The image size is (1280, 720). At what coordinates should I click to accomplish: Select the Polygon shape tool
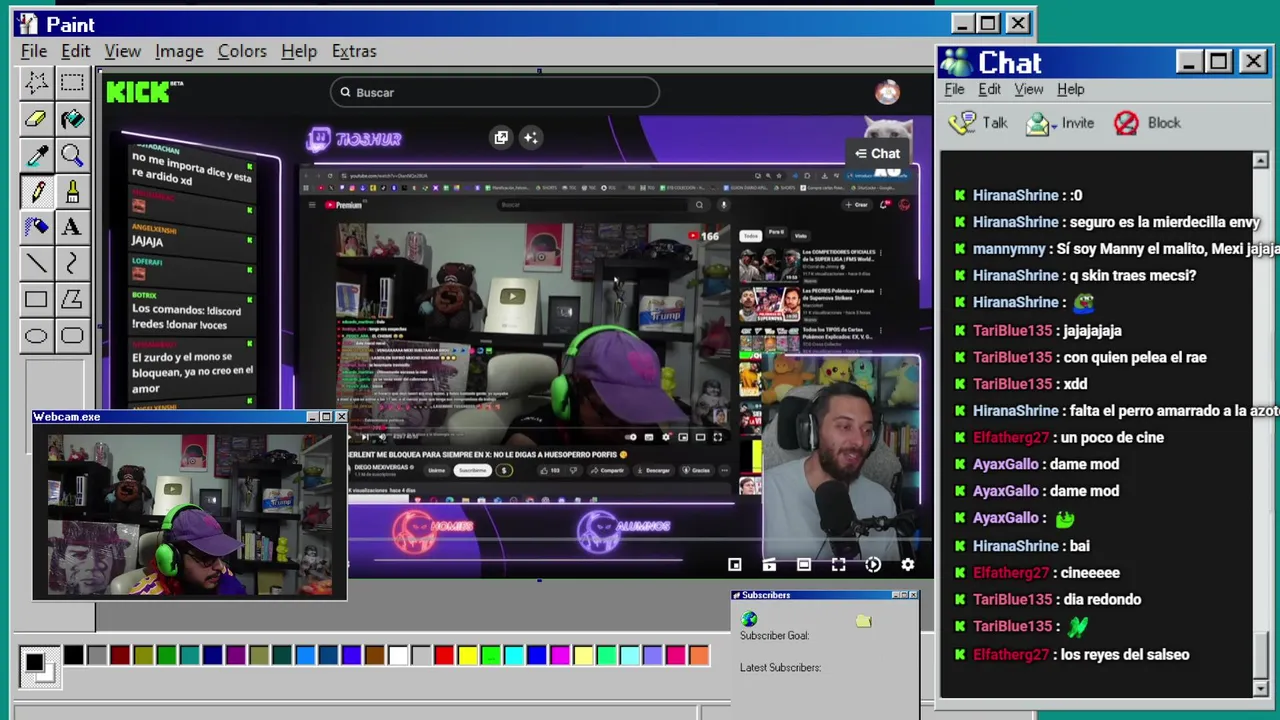(72, 299)
